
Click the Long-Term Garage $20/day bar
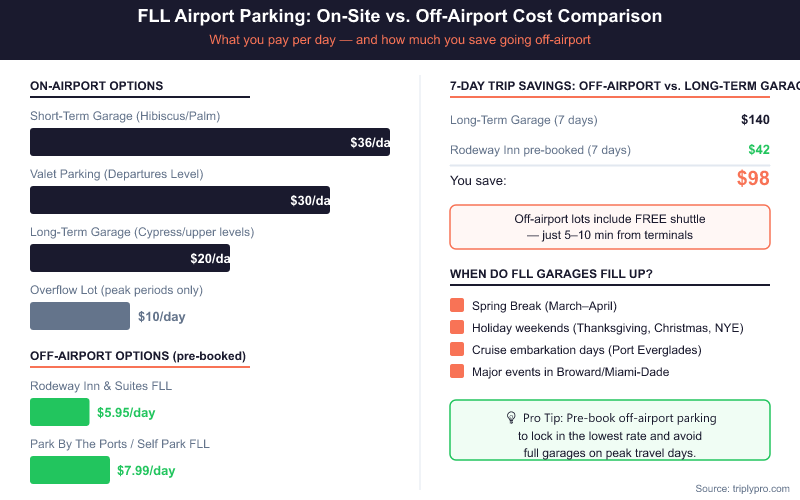[x=130, y=258]
